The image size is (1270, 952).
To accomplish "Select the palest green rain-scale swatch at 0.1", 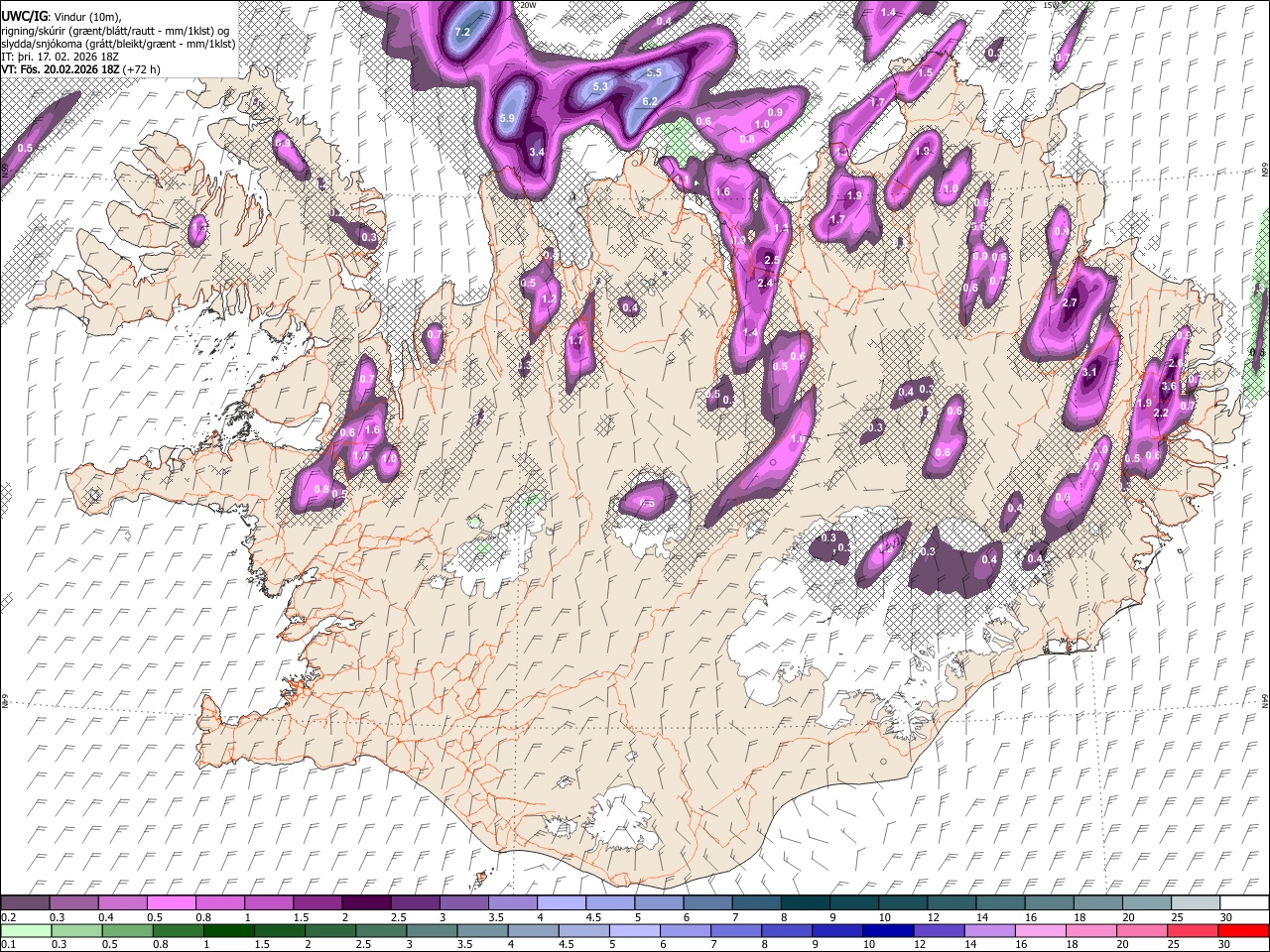I will coord(26,930).
